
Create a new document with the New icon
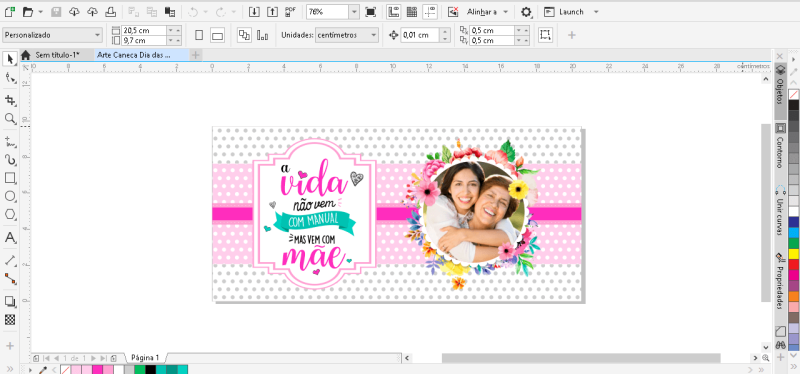(x=9, y=11)
